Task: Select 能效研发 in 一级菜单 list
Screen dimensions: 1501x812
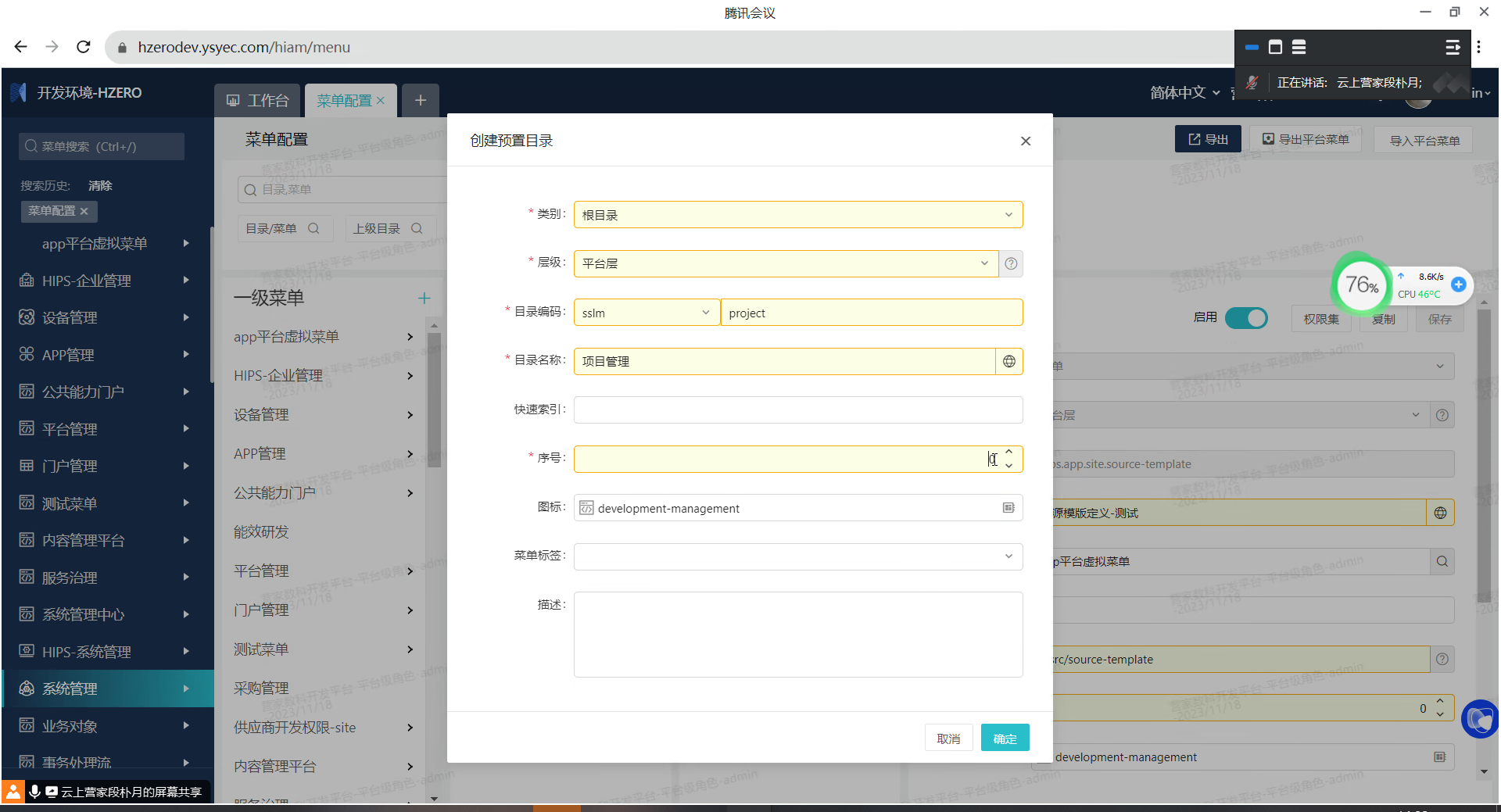Action: [261, 532]
